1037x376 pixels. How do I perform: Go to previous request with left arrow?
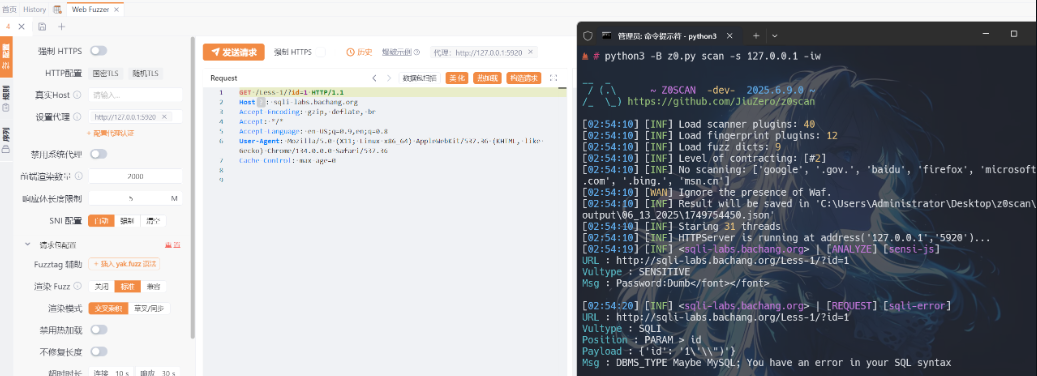(x=374, y=78)
